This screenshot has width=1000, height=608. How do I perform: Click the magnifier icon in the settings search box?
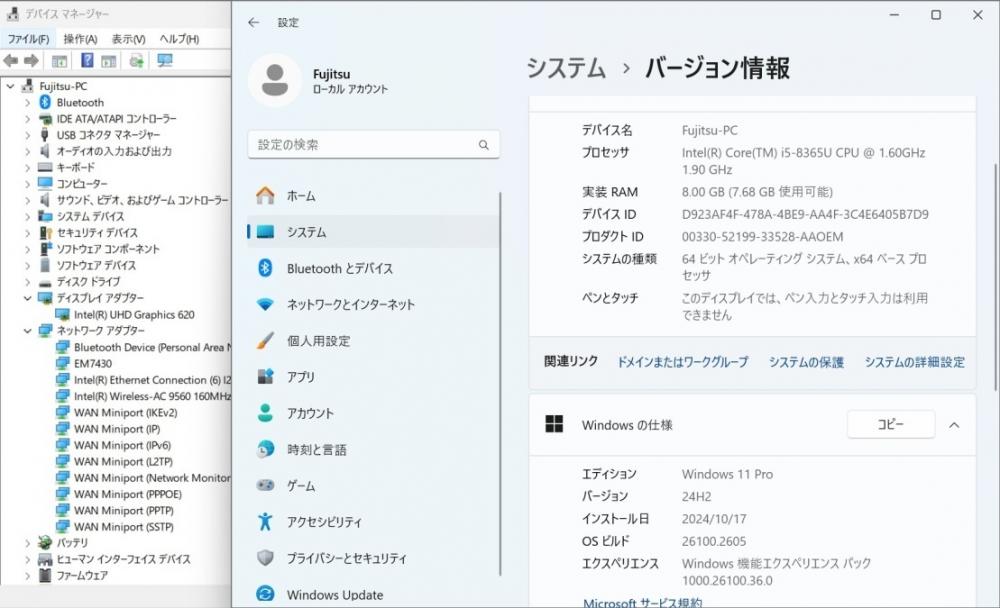(484, 145)
